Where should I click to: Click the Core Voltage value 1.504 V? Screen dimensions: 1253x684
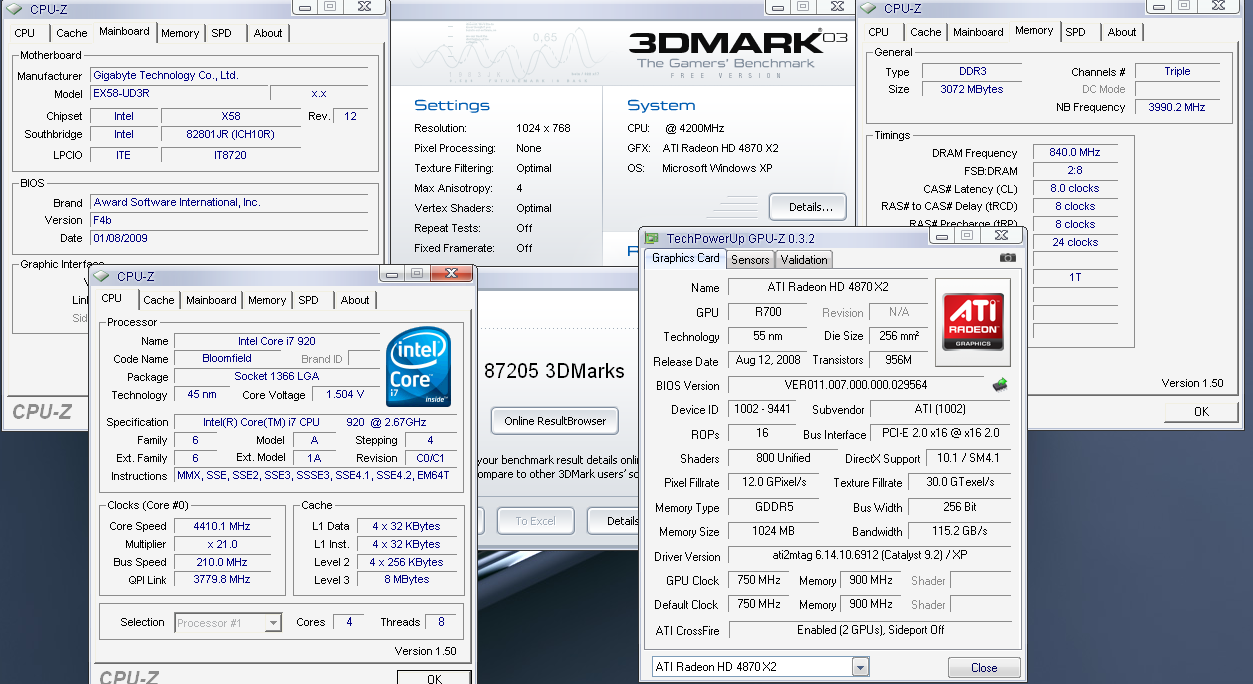(x=345, y=395)
